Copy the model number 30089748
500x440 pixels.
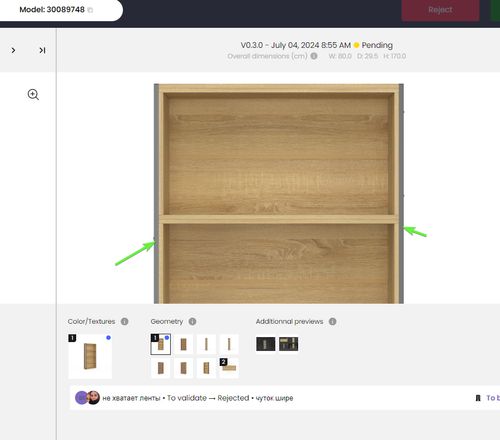[x=90, y=10]
